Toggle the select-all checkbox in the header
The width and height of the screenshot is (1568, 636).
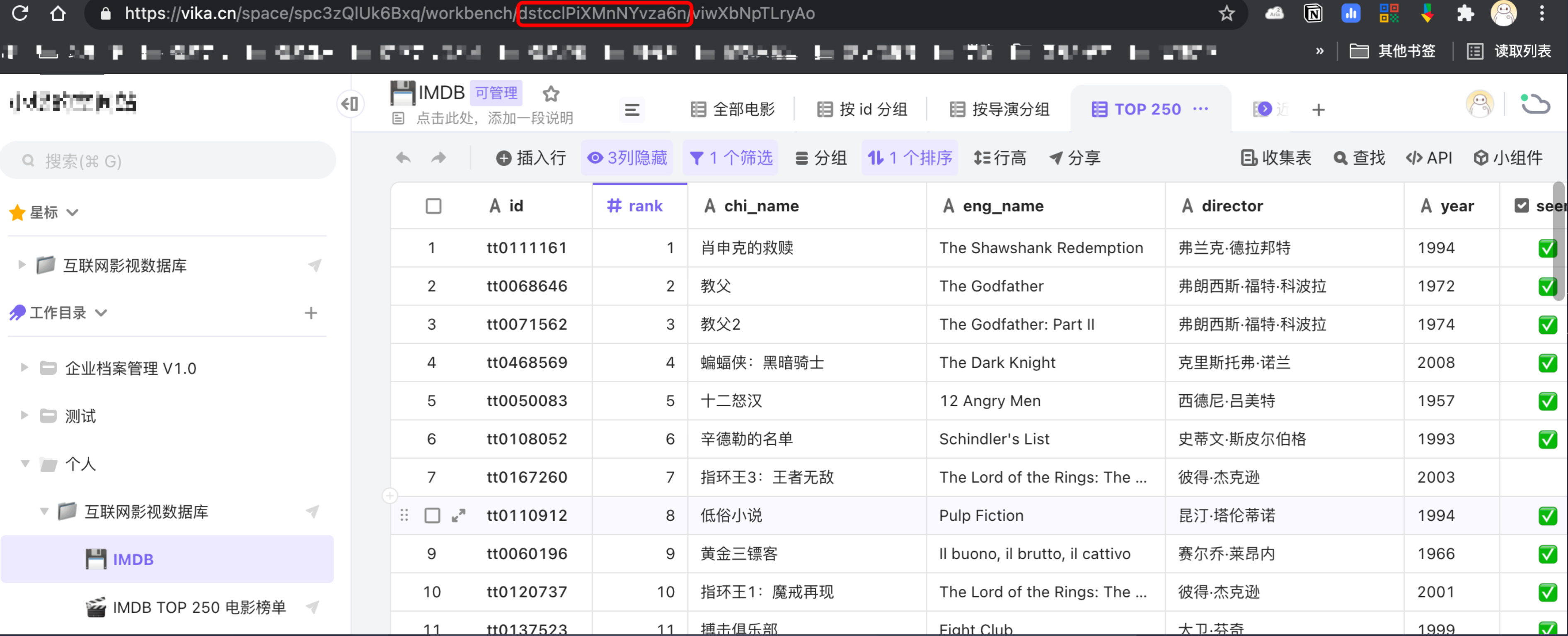[x=433, y=206]
